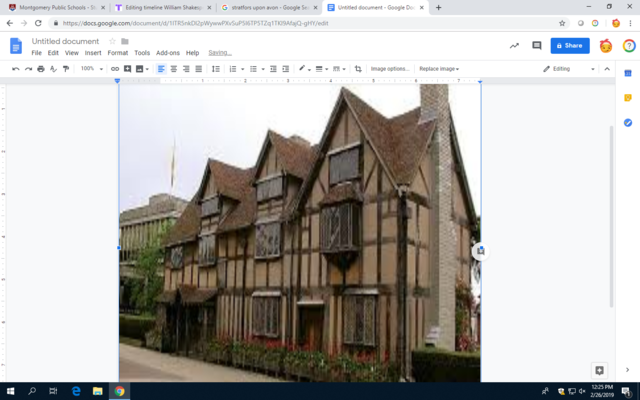Image resolution: width=640 pixels, height=400 pixels.
Task: Switch to Editing timeline William Shakespeare tab
Action: coord(163,7)
